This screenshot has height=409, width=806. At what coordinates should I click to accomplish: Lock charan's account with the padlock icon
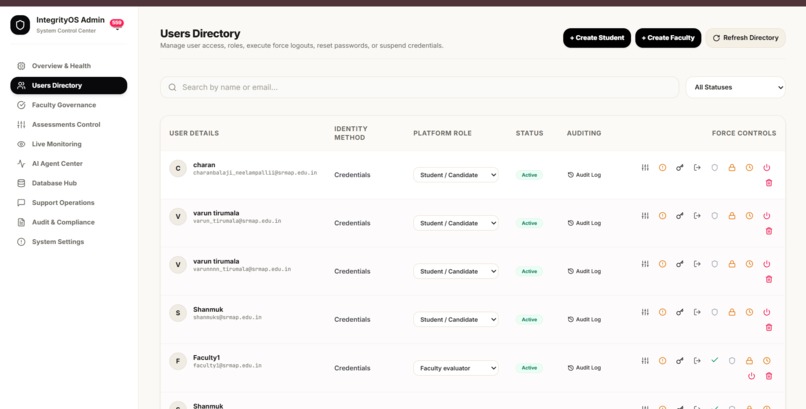point(732,168)
